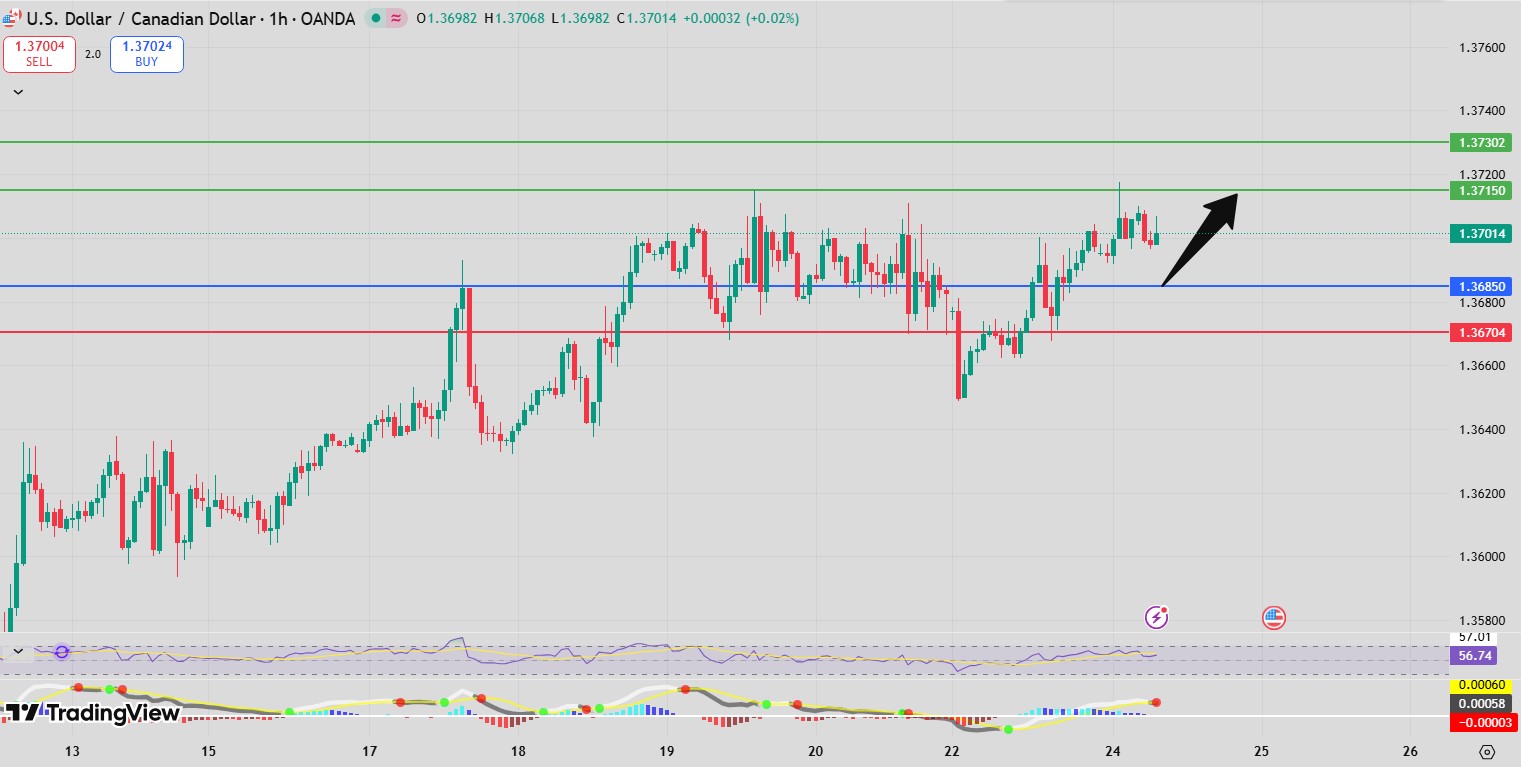The image size is (1521, 767).
Task: Click the SELL 1.37004 button
Action: (x=39, y=54)
